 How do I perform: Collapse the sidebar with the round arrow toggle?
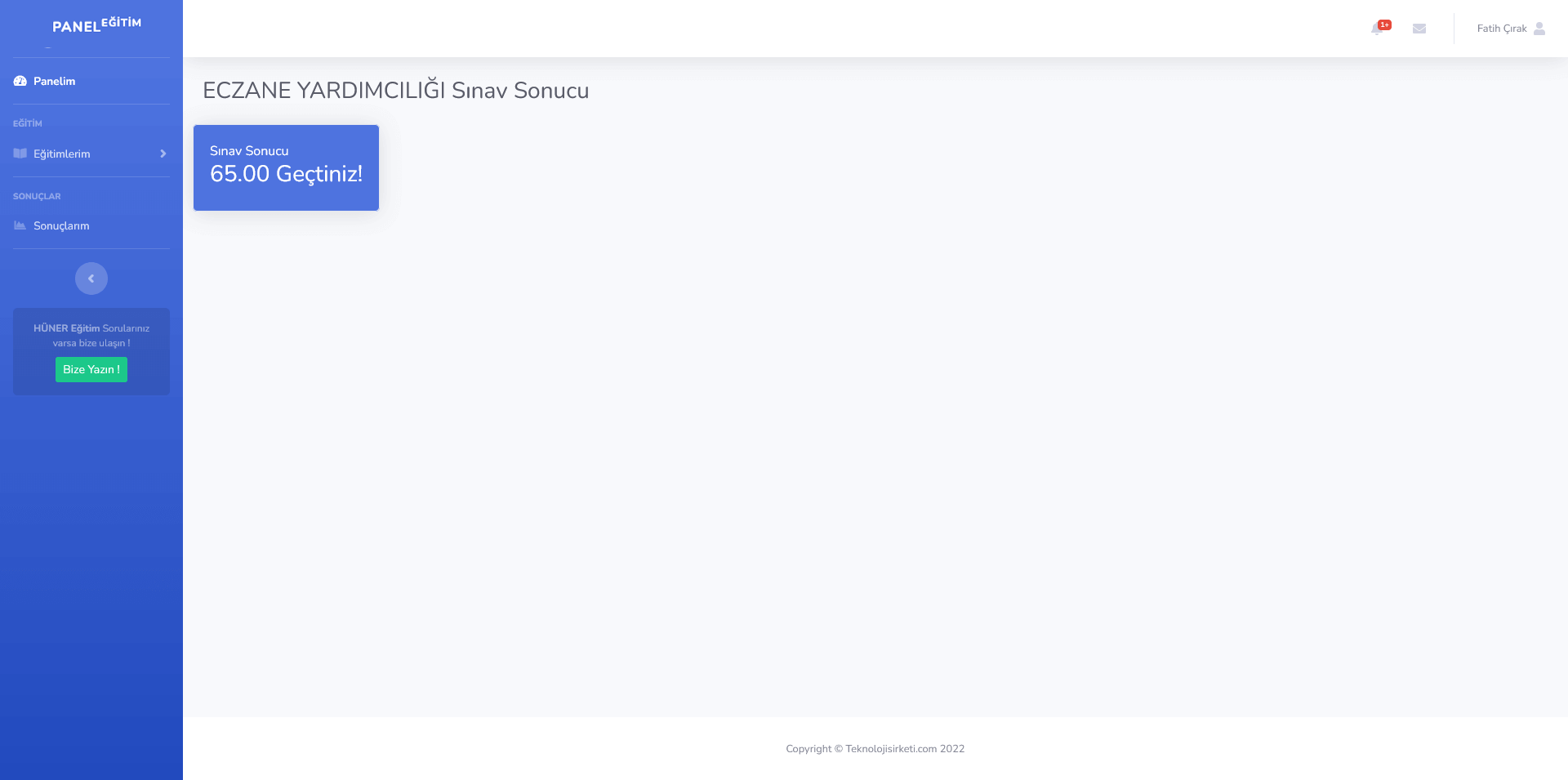(x=91, y=279)
